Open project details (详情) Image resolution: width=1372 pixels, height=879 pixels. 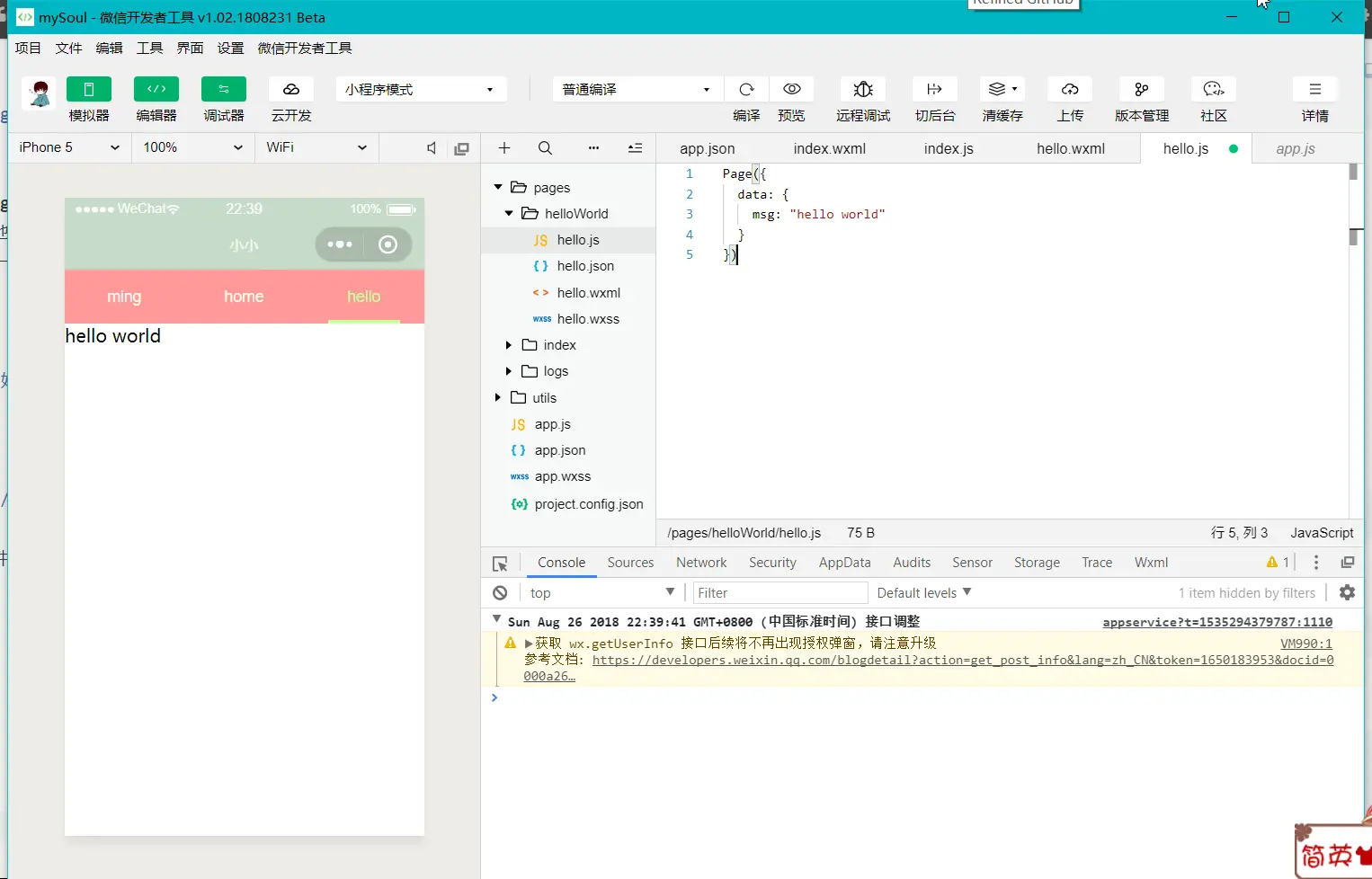click(x=1315, y=89)
